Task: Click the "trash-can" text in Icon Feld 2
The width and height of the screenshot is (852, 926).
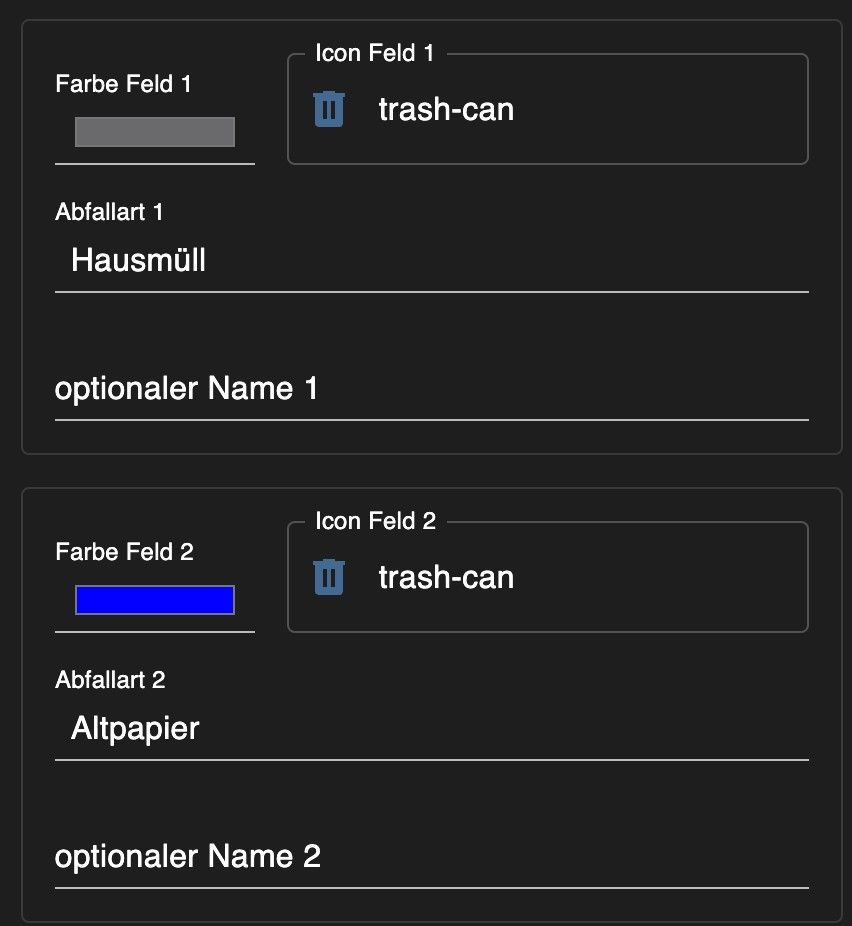Action: point(446,577)
